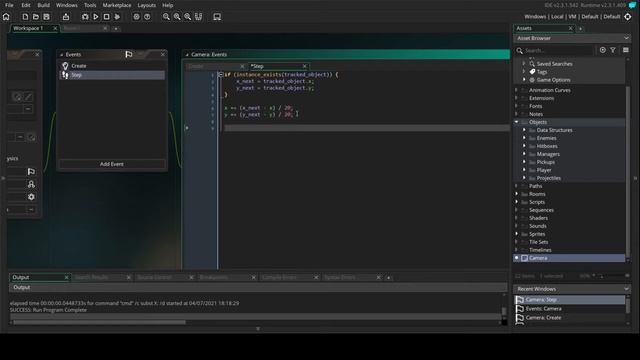
Task: Expand the Data Structures folder
Action: tap(524, 130)
